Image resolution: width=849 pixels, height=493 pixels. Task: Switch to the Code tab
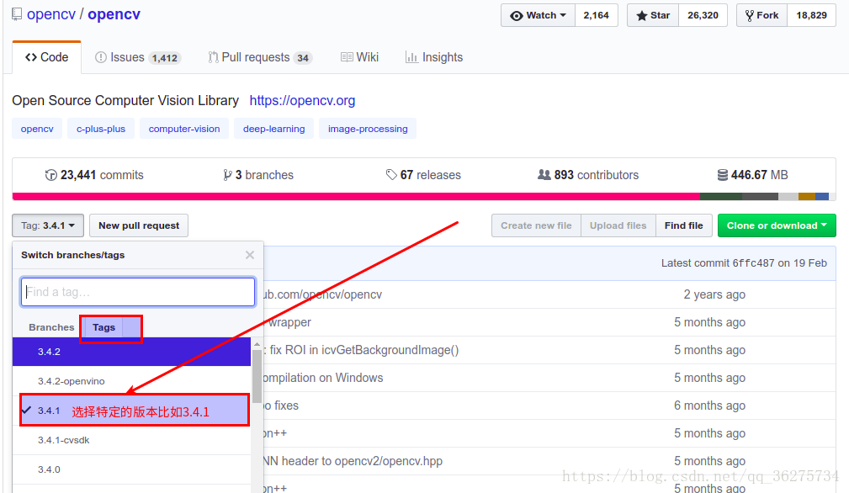(x=47, y=57)
